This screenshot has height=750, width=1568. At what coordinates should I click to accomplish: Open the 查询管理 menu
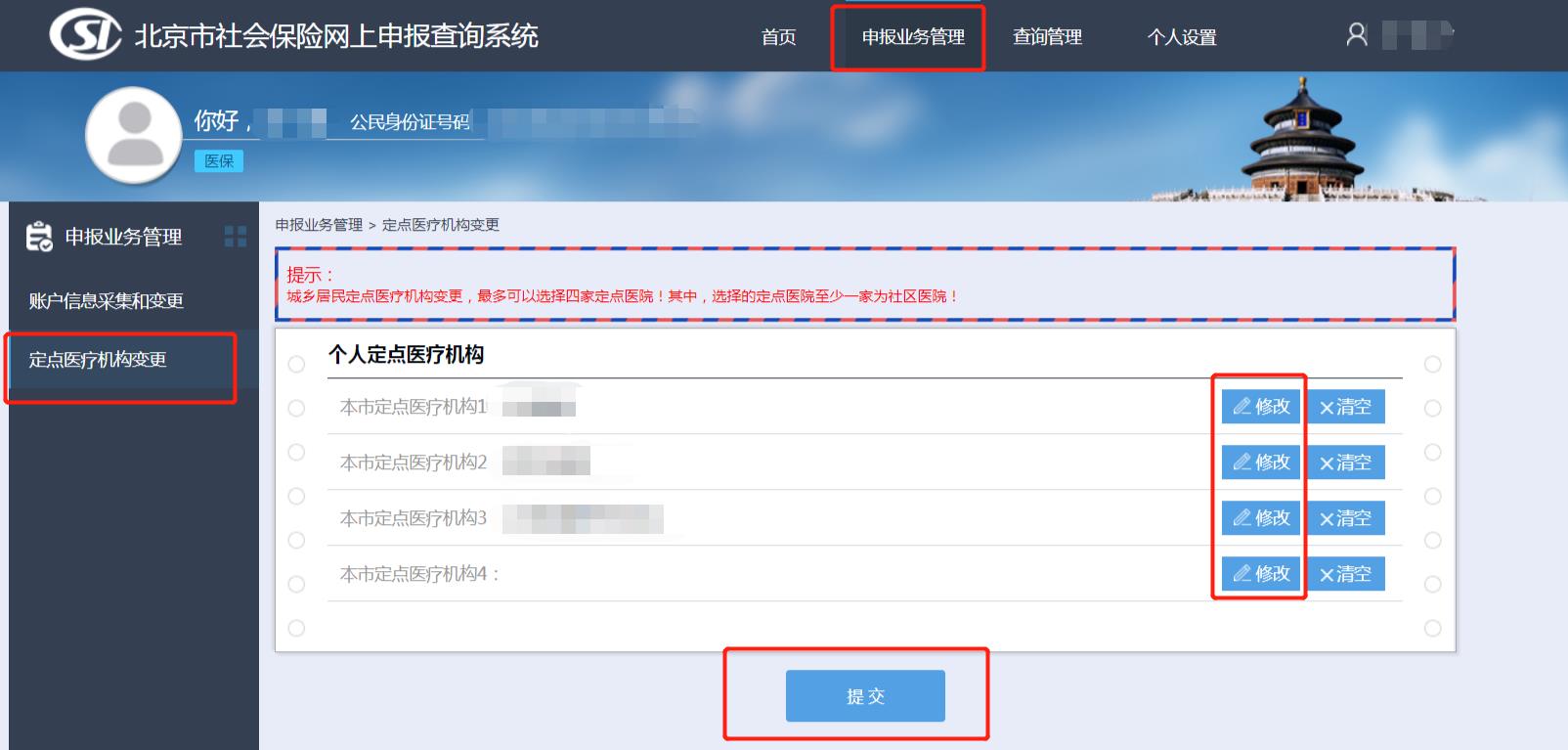pyautogui.click(x=1047, y=37)
